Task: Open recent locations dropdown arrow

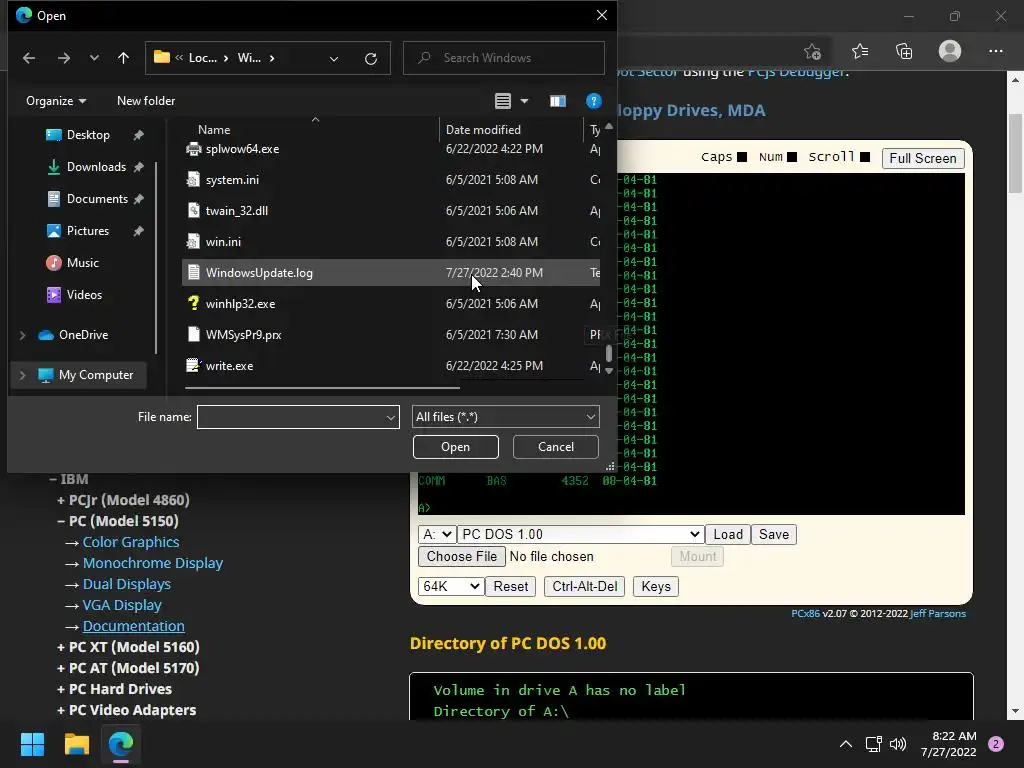Action: tap(94, 58)
